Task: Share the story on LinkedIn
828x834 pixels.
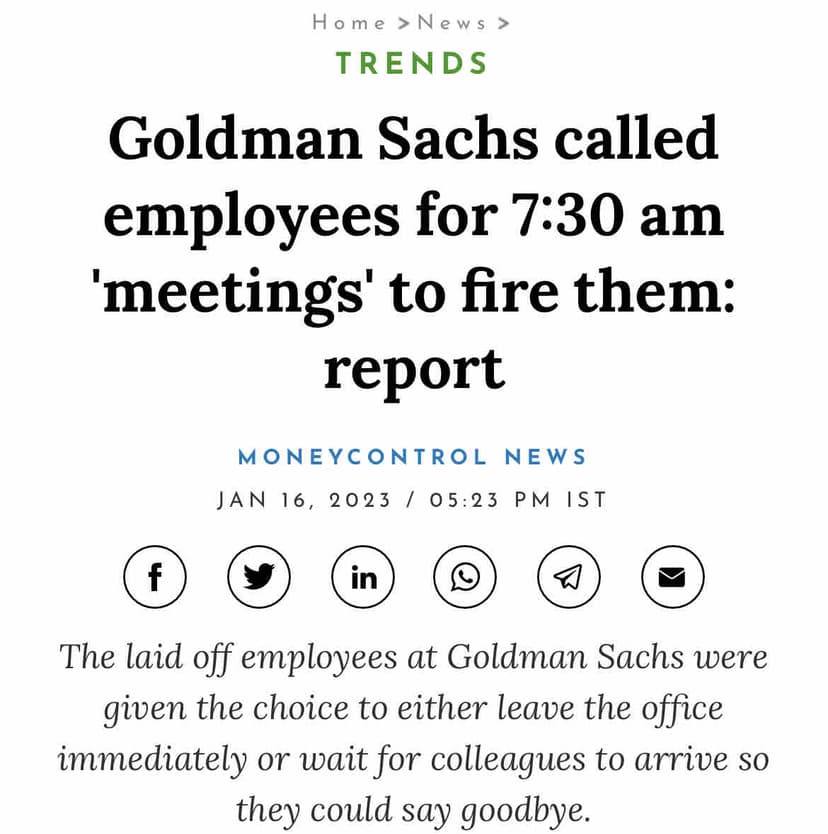Action: (363, 577)
